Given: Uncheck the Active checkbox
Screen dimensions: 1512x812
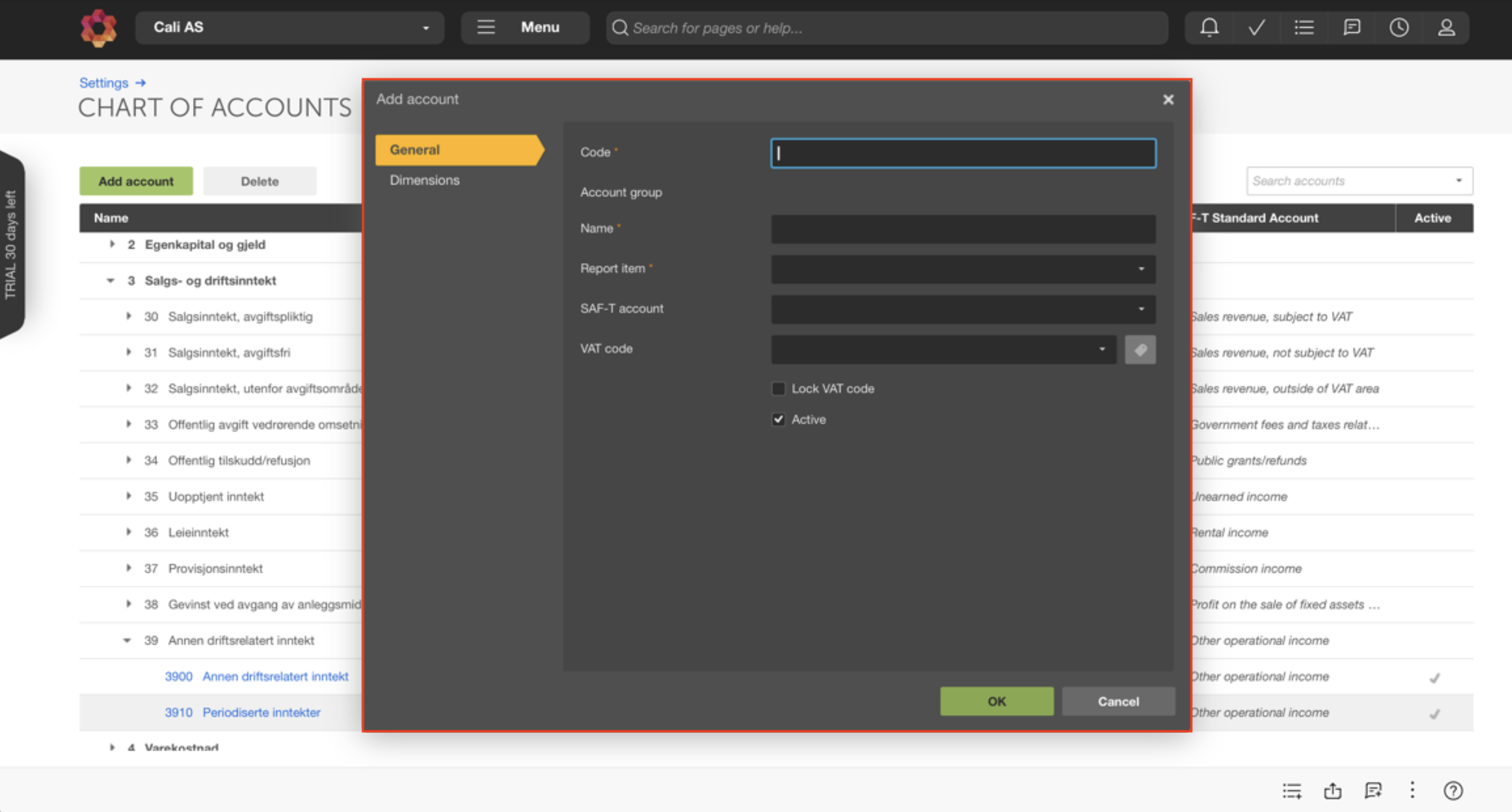Looking at the screenshot, I should [778, 419].
